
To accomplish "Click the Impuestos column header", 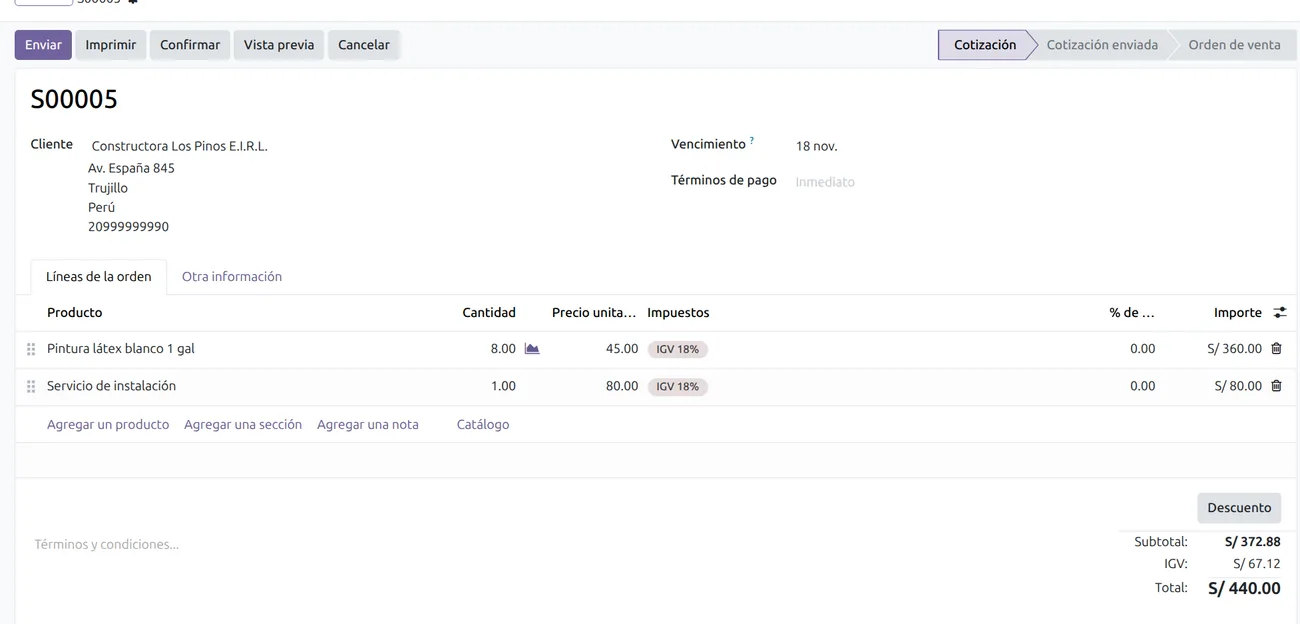I will [x=678, y=313].
